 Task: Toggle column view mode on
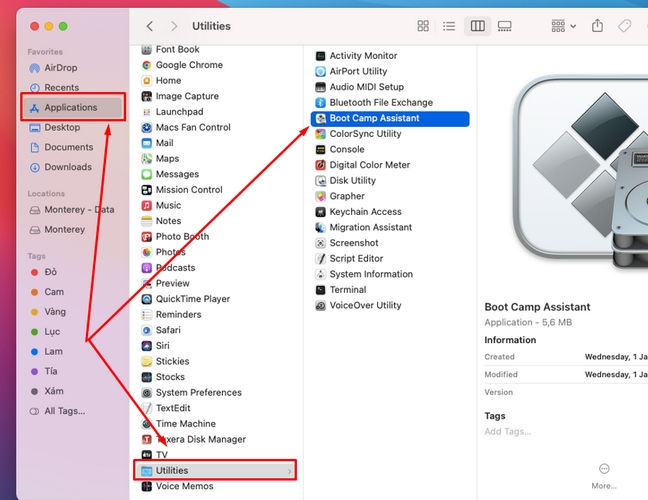(478, 26)
